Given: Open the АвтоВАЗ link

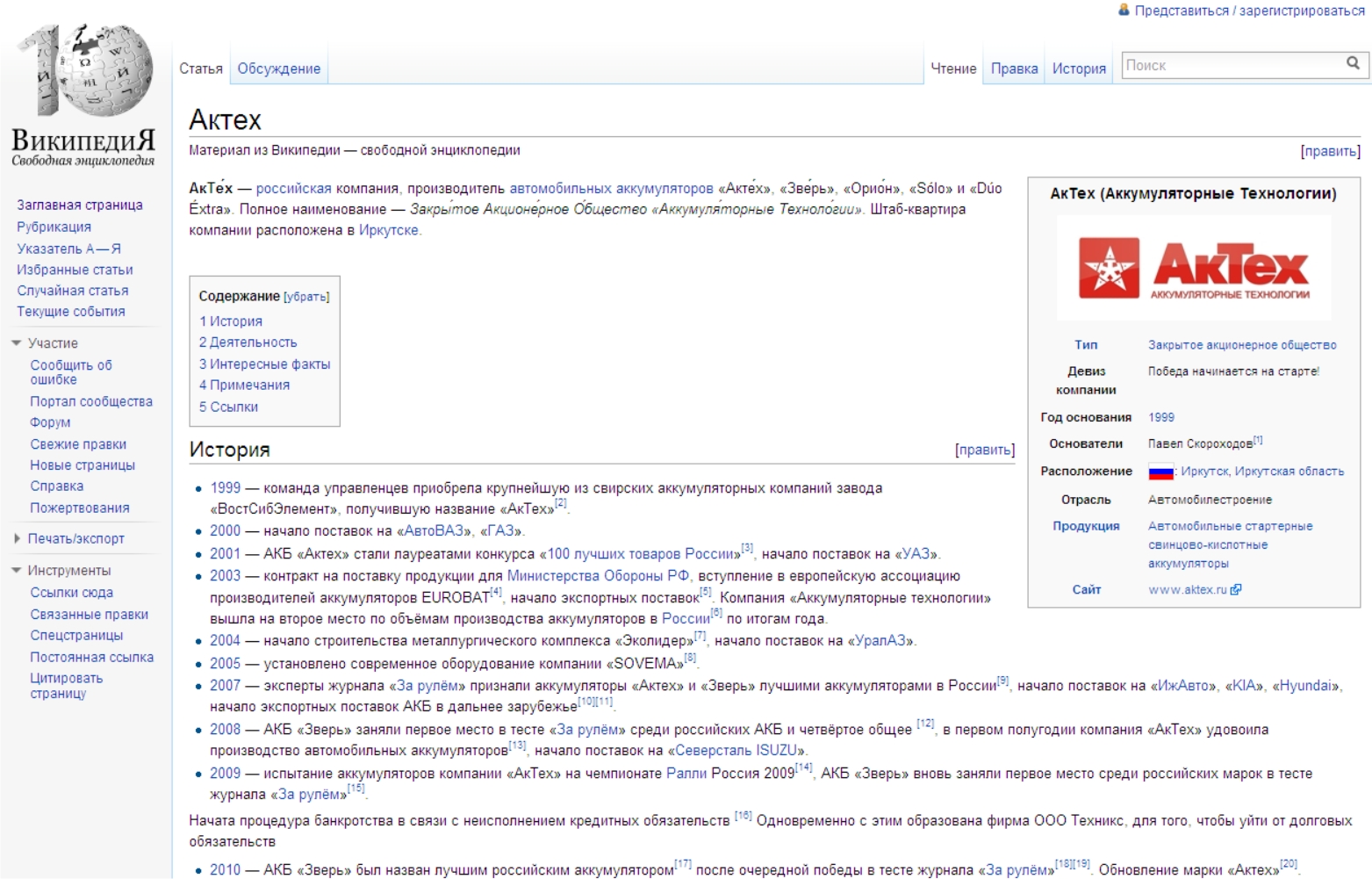Looking at the screenshot, I should [x=434, y=531].
